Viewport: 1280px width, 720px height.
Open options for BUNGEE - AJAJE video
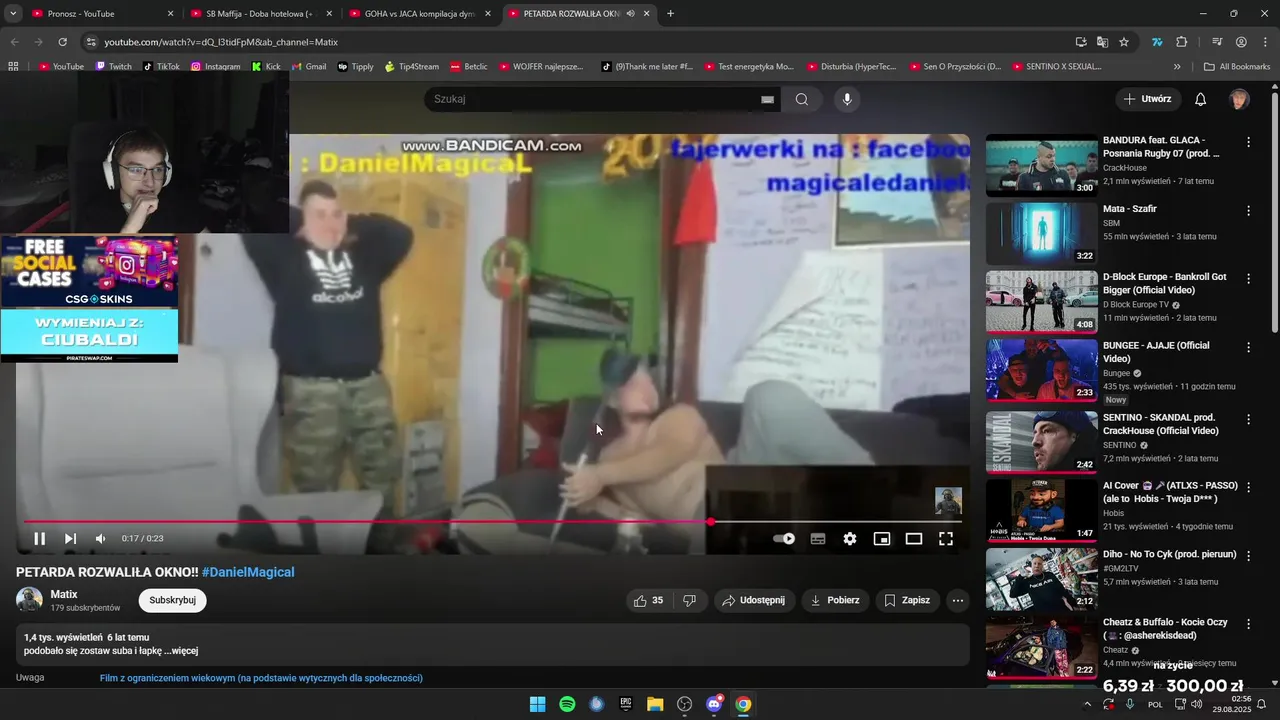pos(1248,347)
